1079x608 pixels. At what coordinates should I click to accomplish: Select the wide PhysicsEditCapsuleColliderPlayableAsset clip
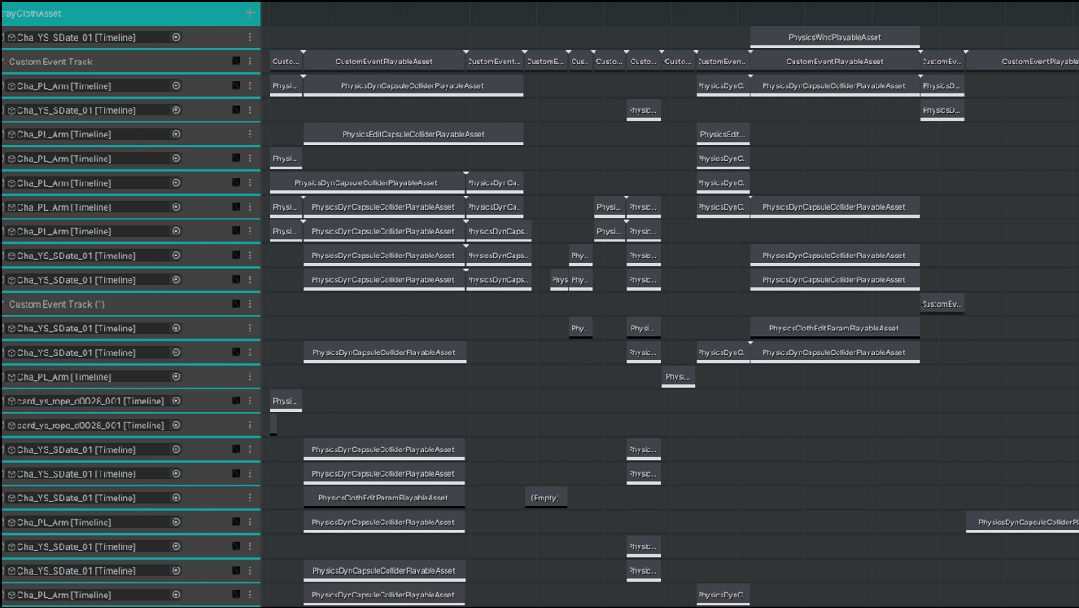(x=413, y=134)
